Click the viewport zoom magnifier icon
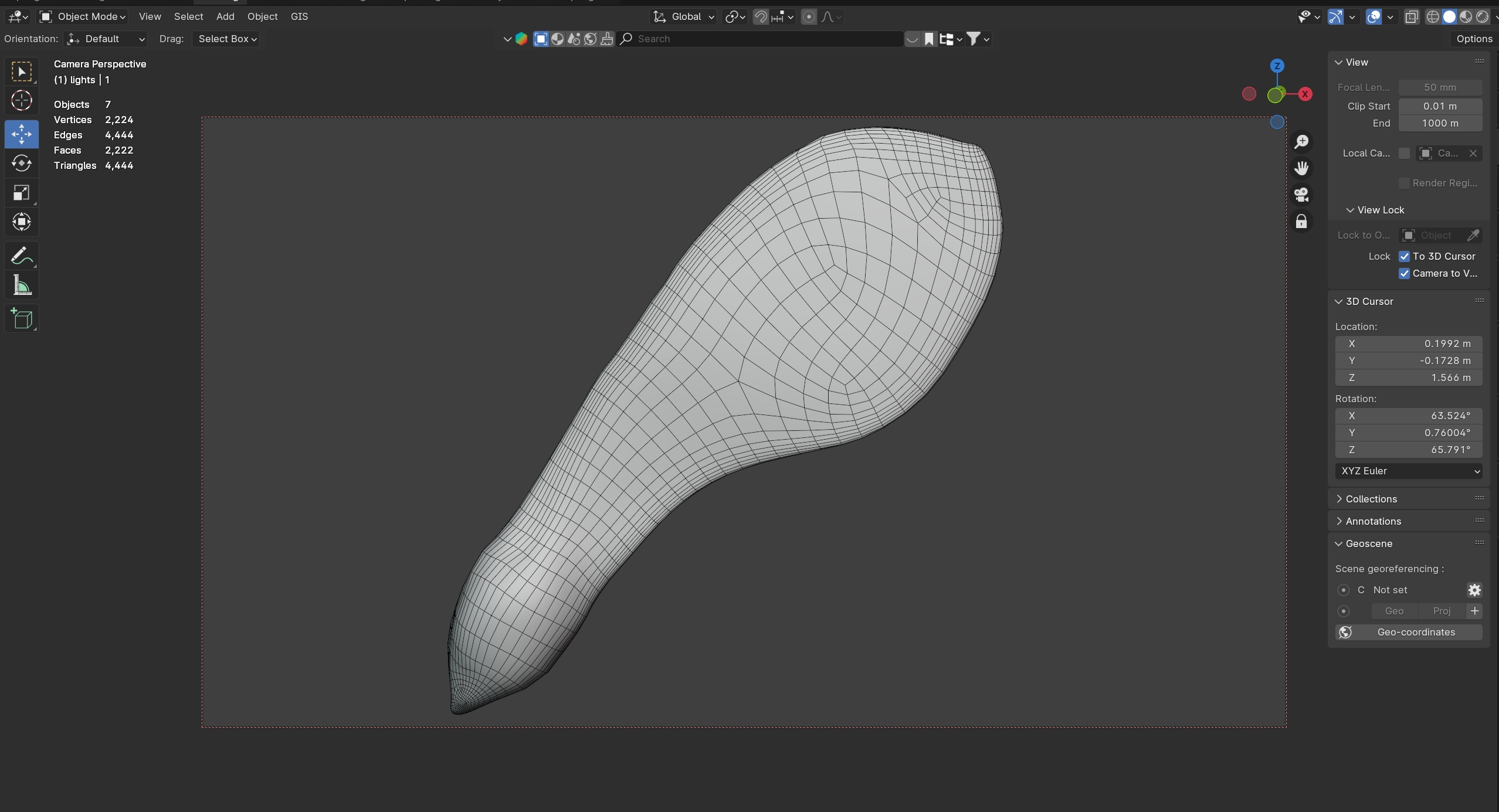This screenshot has height=812, width=1499. coord(1301,142)
